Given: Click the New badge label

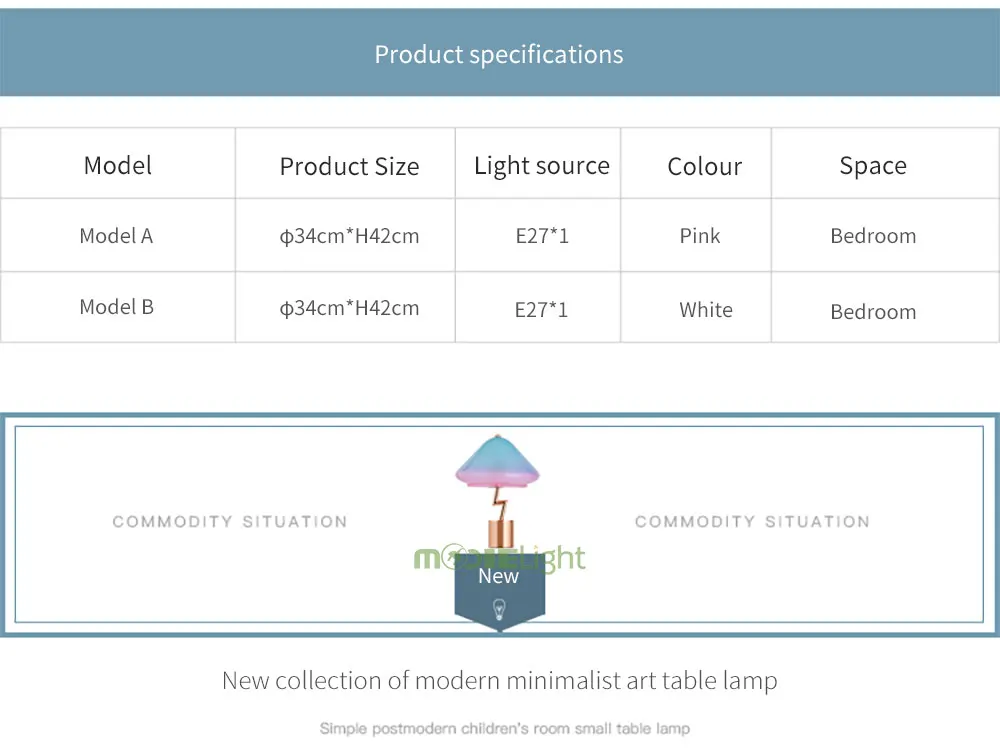Looking at the screenshot, I should (499, 576).
